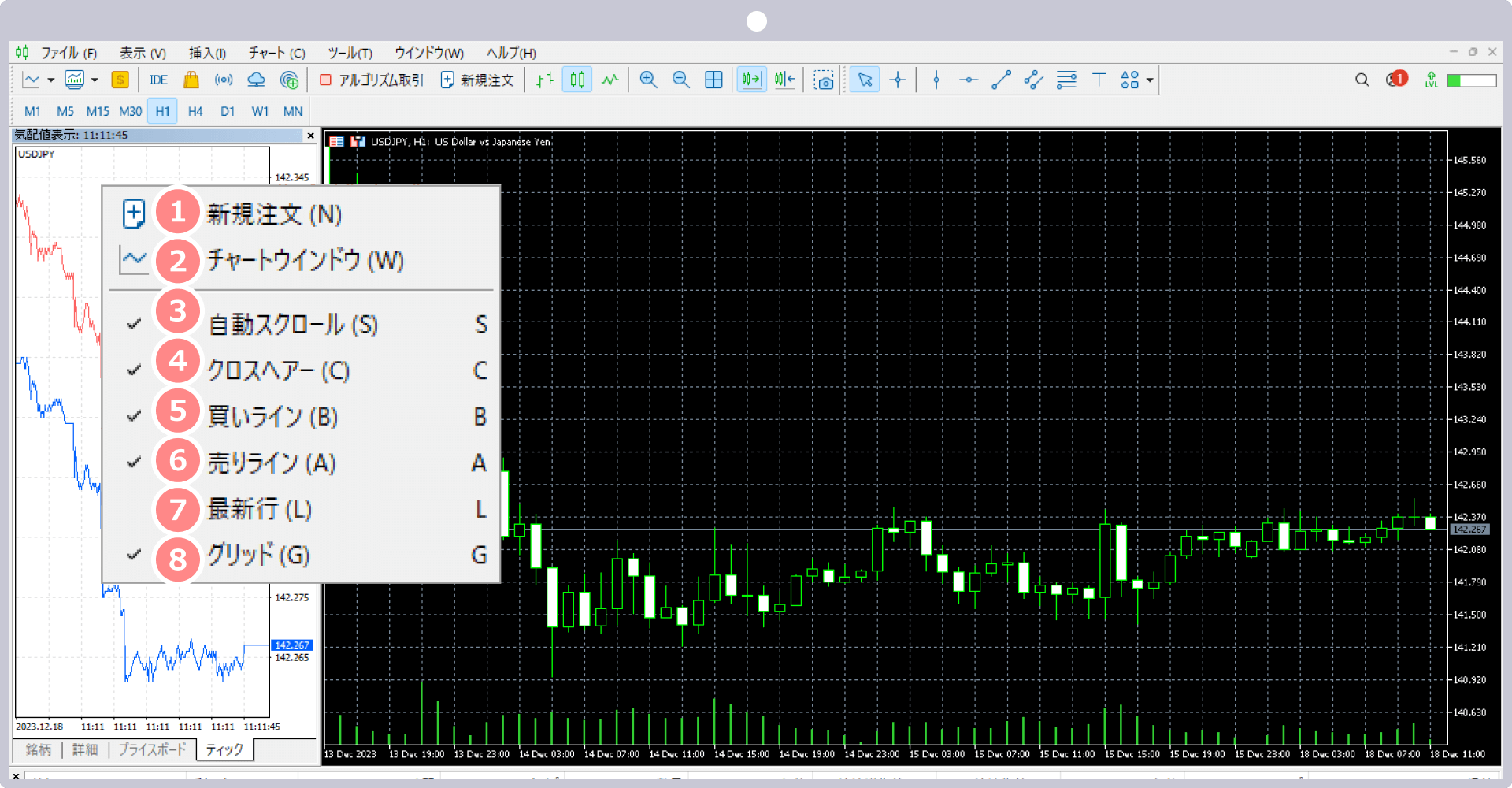
Task: Open the IDE MetaEditor button
Action: click(158, 80)
